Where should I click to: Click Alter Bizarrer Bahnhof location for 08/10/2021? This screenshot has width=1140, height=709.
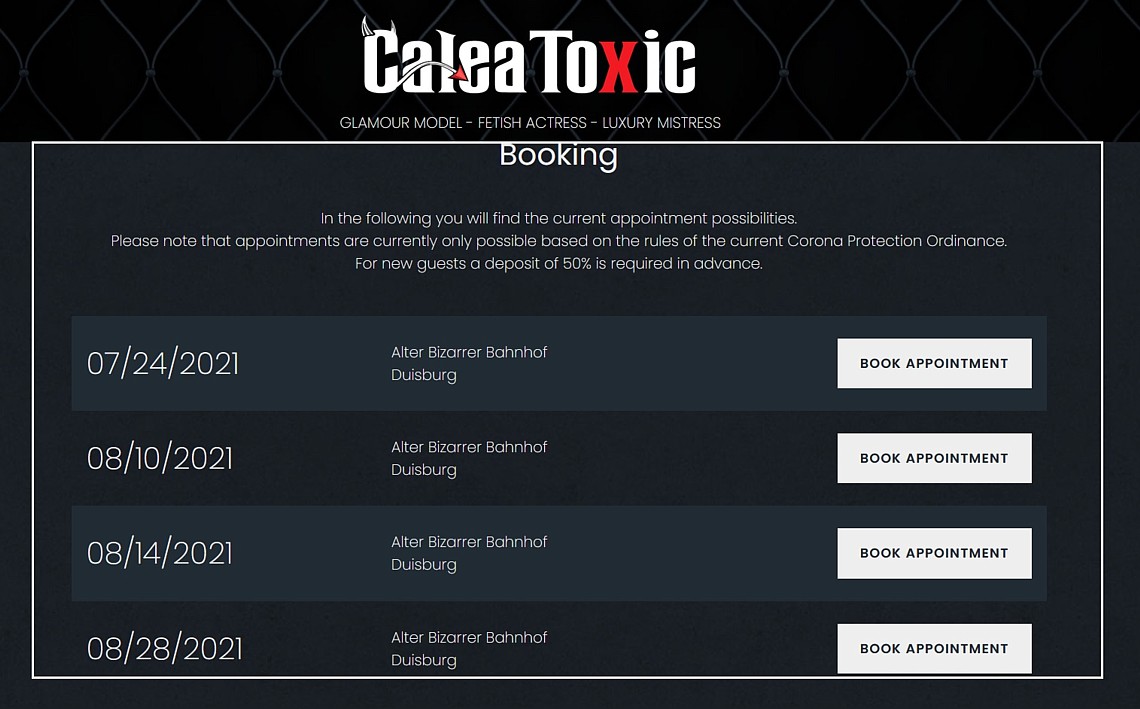(x=469, y=447)
